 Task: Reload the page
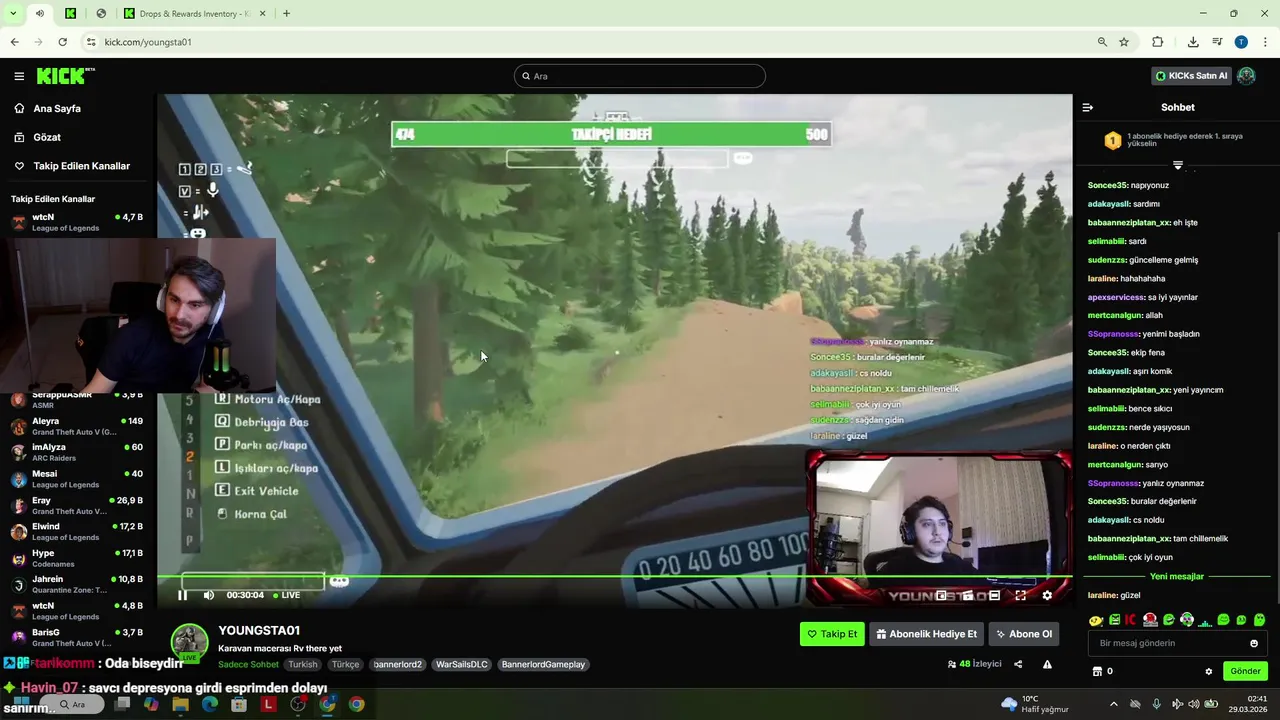click(x=62, y=42)
